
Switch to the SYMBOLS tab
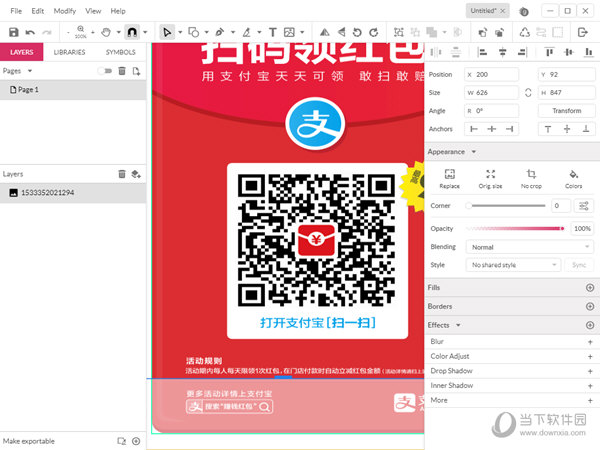click(x=121, y=52)
